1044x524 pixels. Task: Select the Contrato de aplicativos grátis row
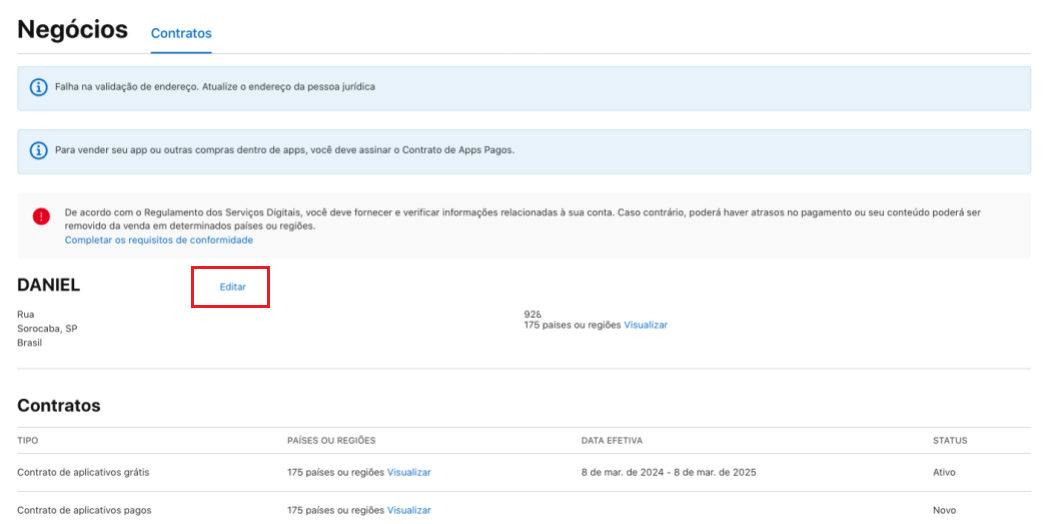(x=83, y=472)
